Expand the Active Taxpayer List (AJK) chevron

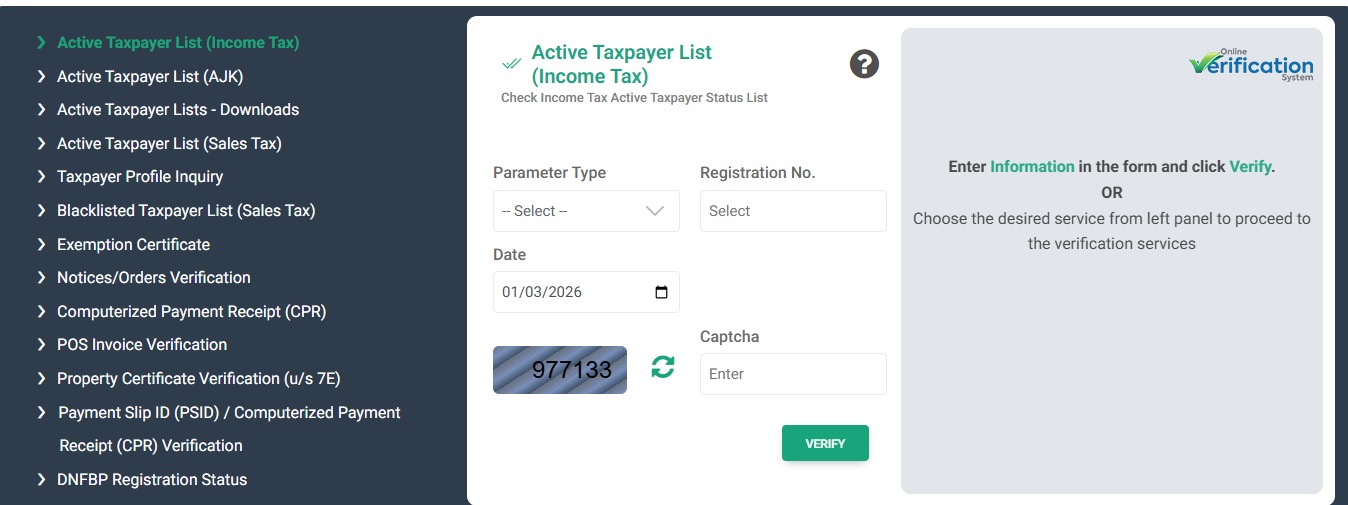41,76
